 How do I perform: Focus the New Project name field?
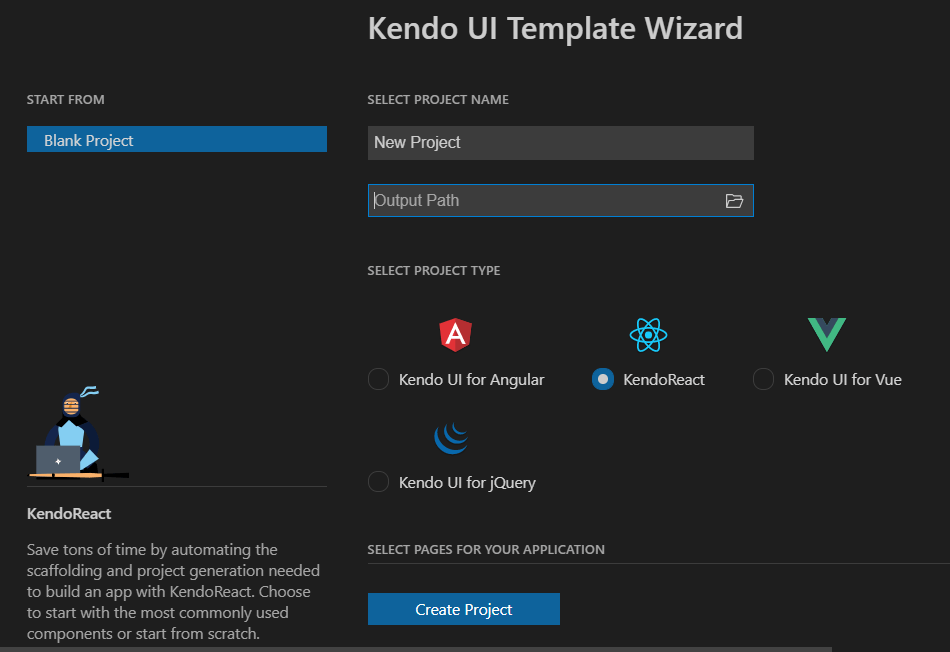[560, 143]
